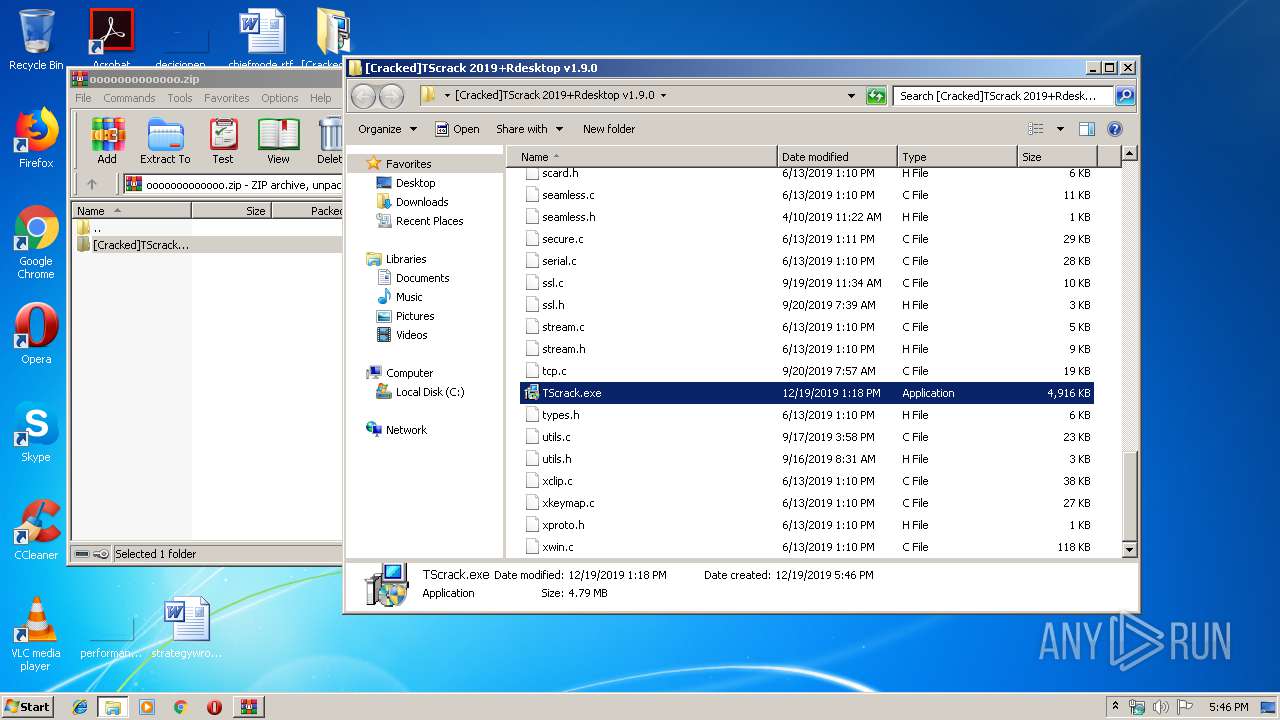Click Chrome icon in taskbar

tap(180, 707)
